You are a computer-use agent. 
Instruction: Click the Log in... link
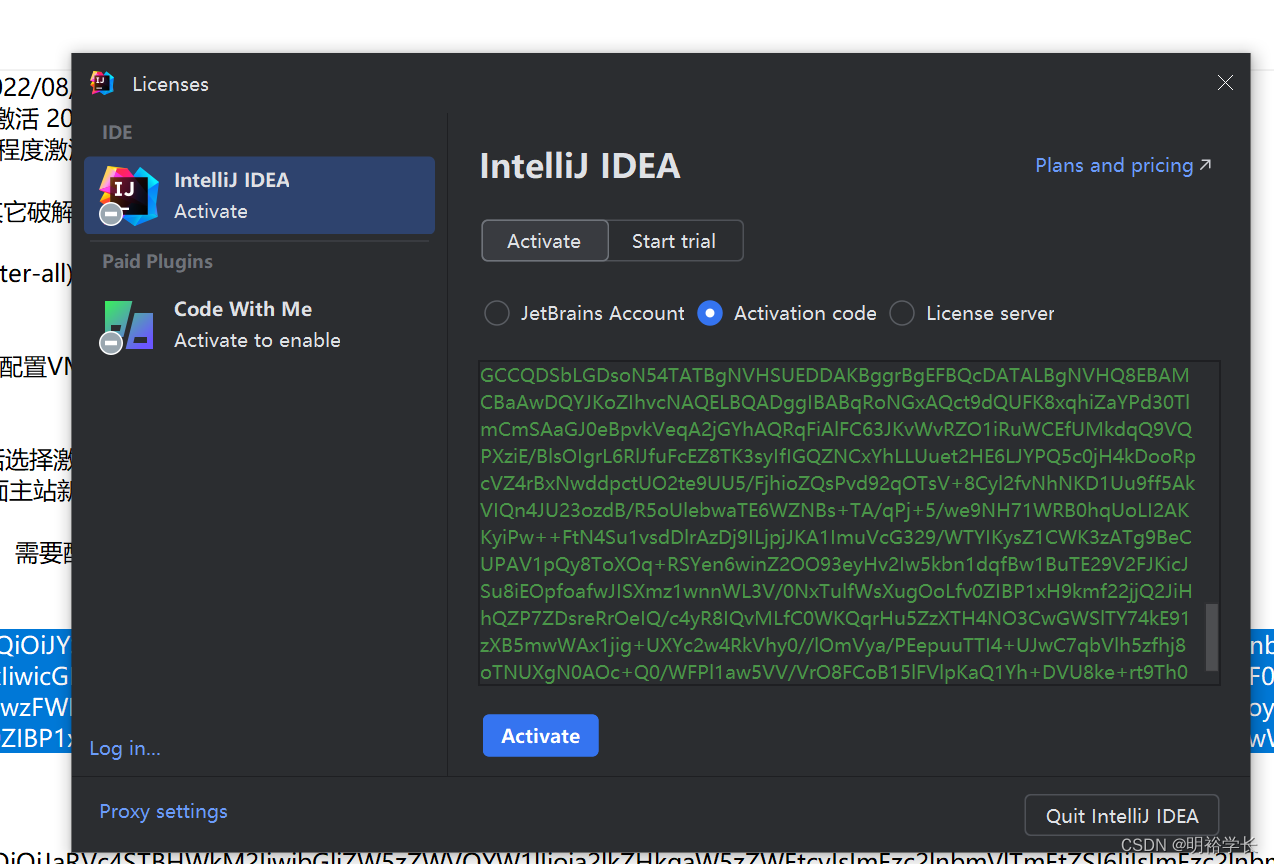tap(125, 748)
